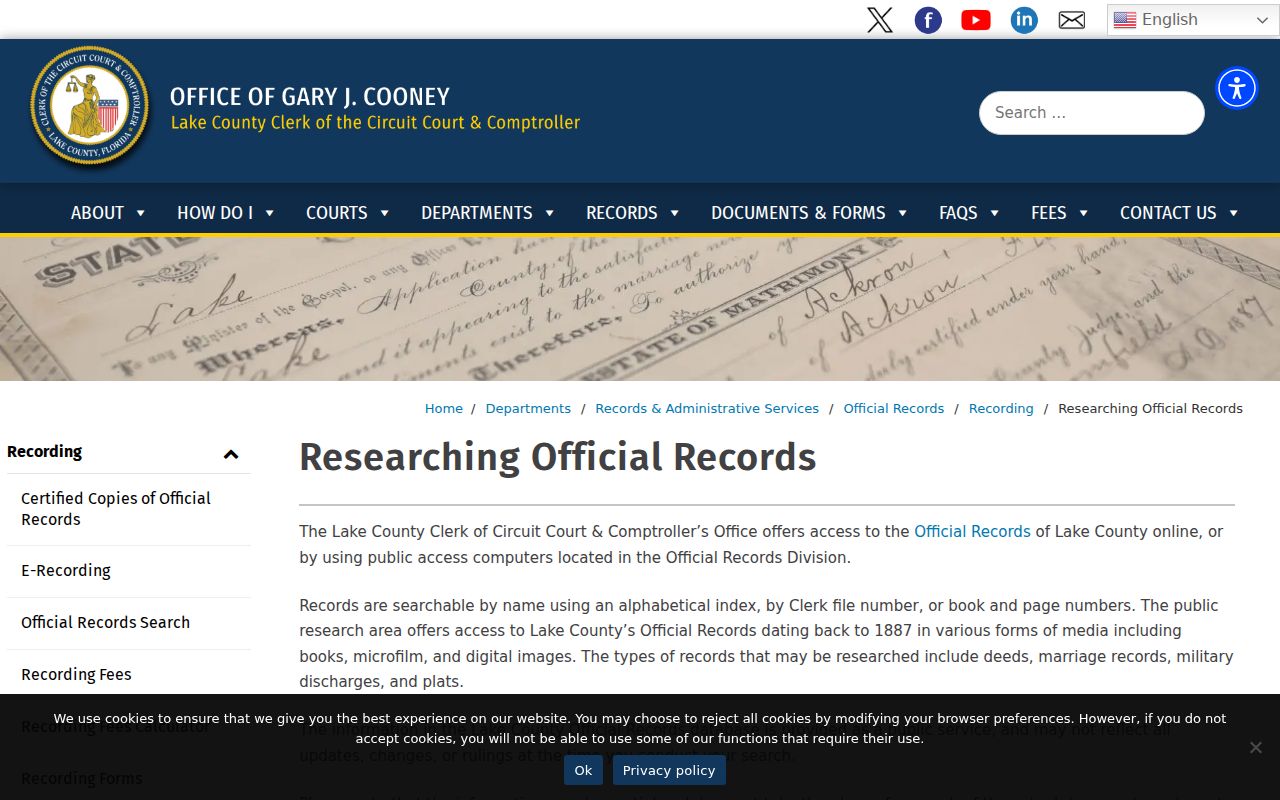Expand the Courts menu
The image size is (1280, 800).
348,212
